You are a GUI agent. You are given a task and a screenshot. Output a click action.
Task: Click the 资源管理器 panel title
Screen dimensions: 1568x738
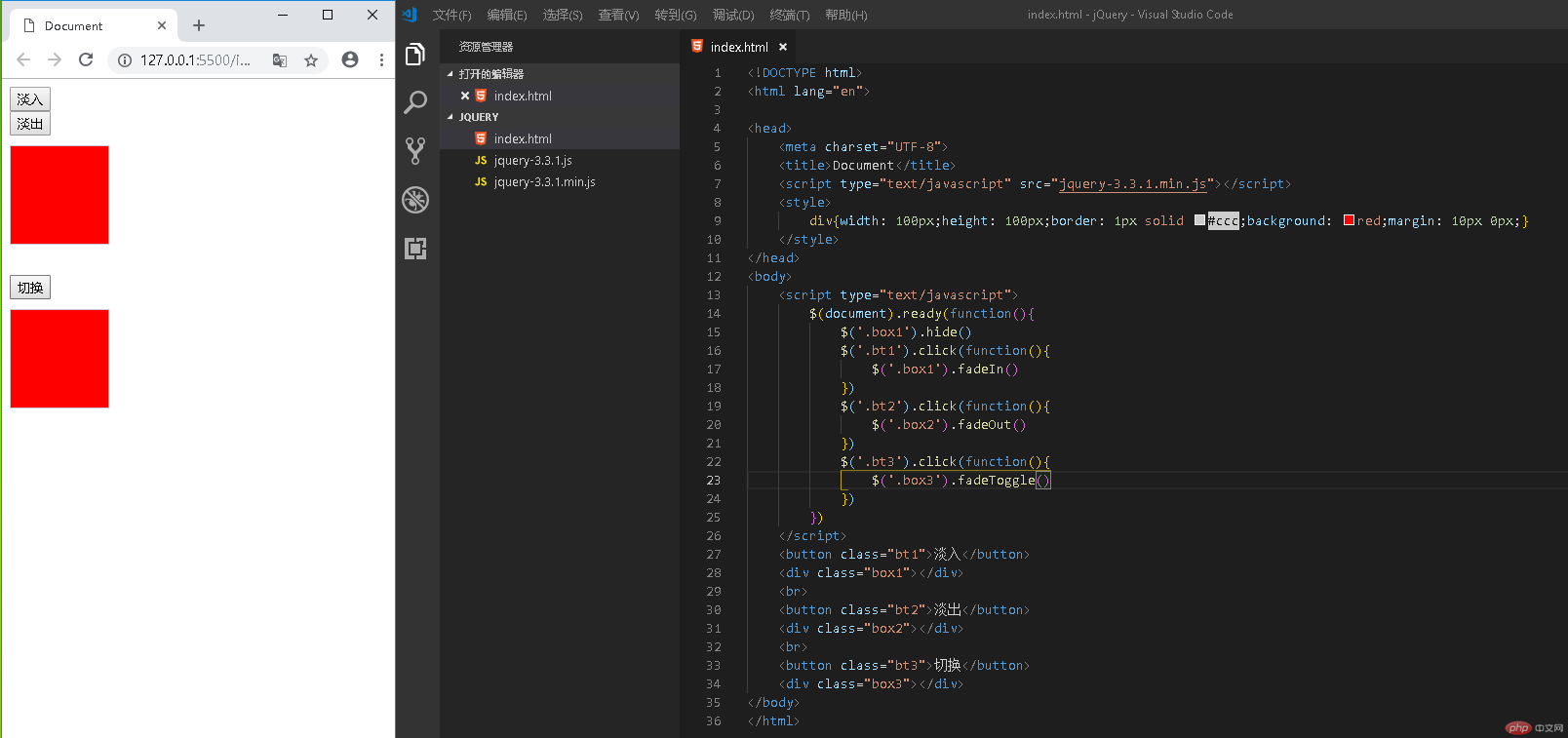pyautogui.click(x=486, y=47)
